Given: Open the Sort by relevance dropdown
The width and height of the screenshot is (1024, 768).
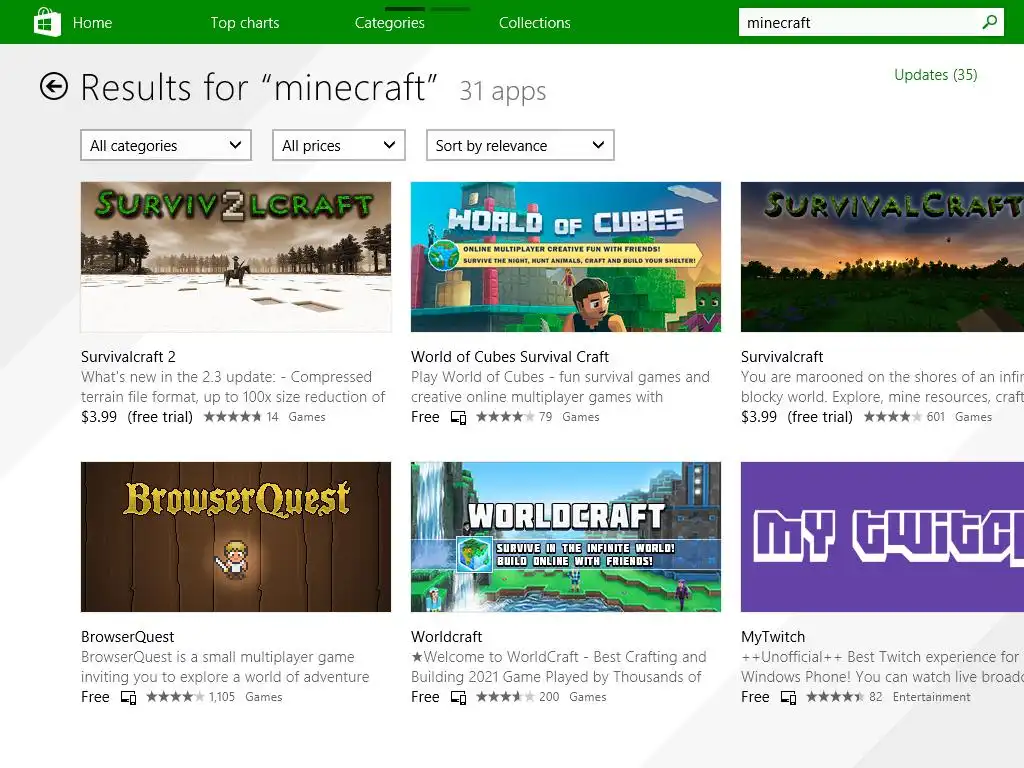Looking at the screenshot, I should (520, 145).
